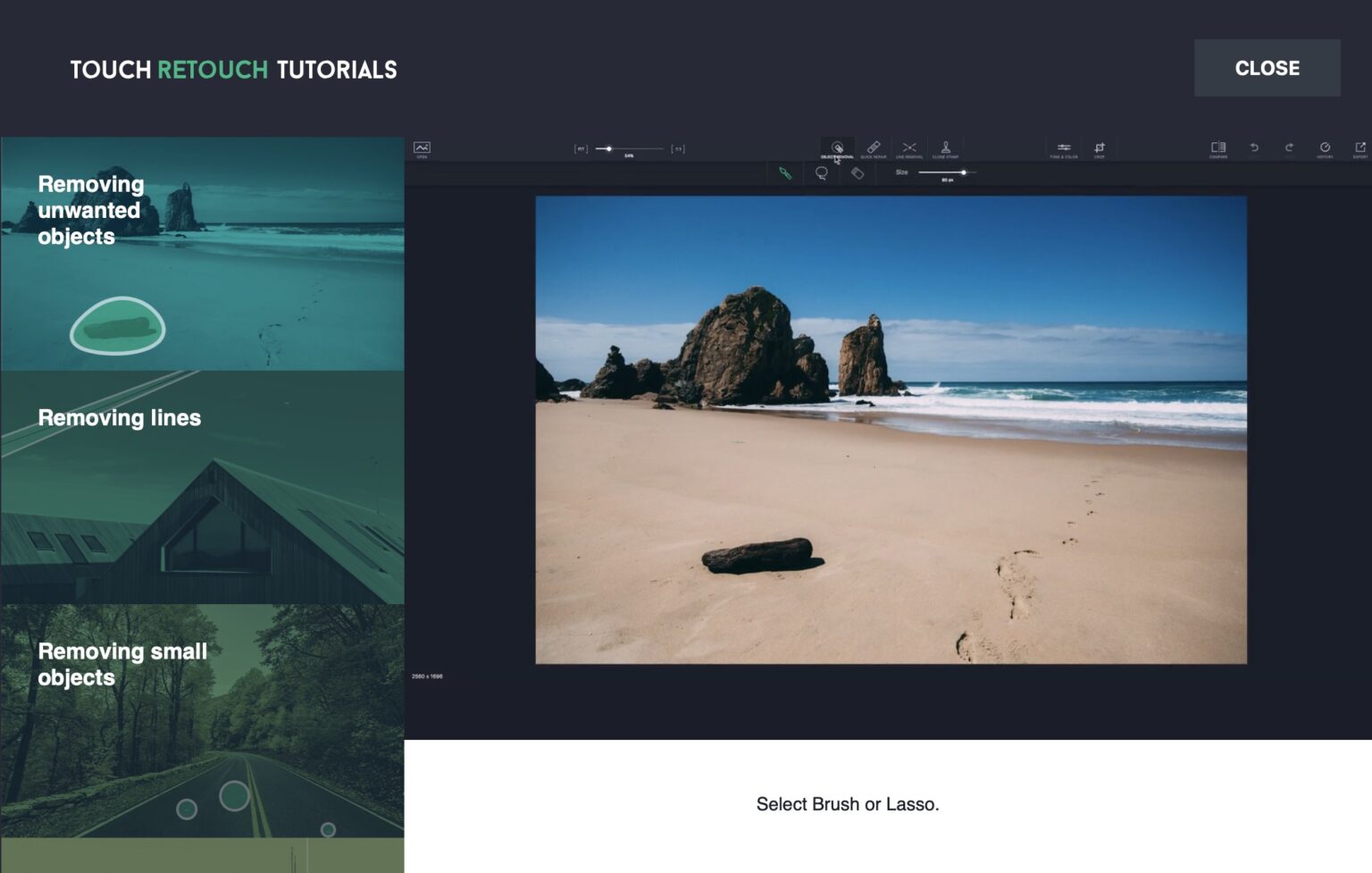Click the Open image icon

[x=422, y=148]
